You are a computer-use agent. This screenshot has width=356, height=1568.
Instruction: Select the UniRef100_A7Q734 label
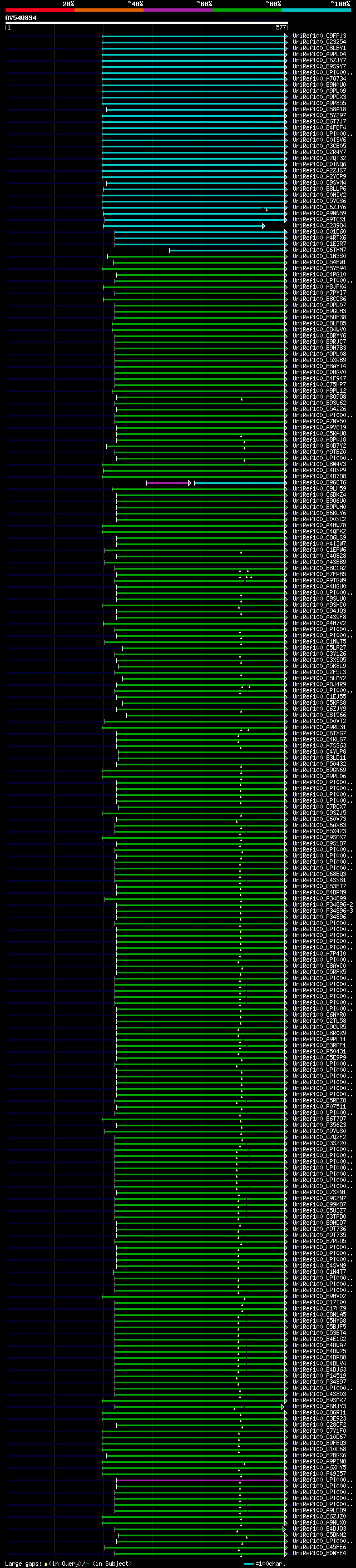(x=319, y=78)
